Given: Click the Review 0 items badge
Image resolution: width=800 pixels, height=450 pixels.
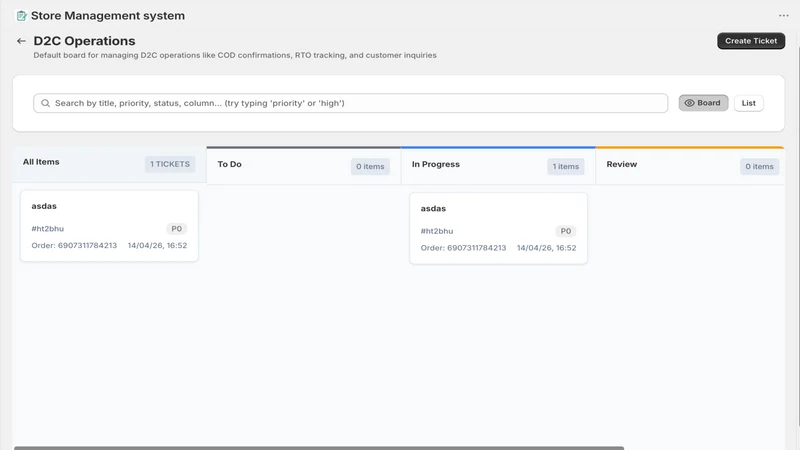Looking at the screenshot, I should [x=759, y=166].
